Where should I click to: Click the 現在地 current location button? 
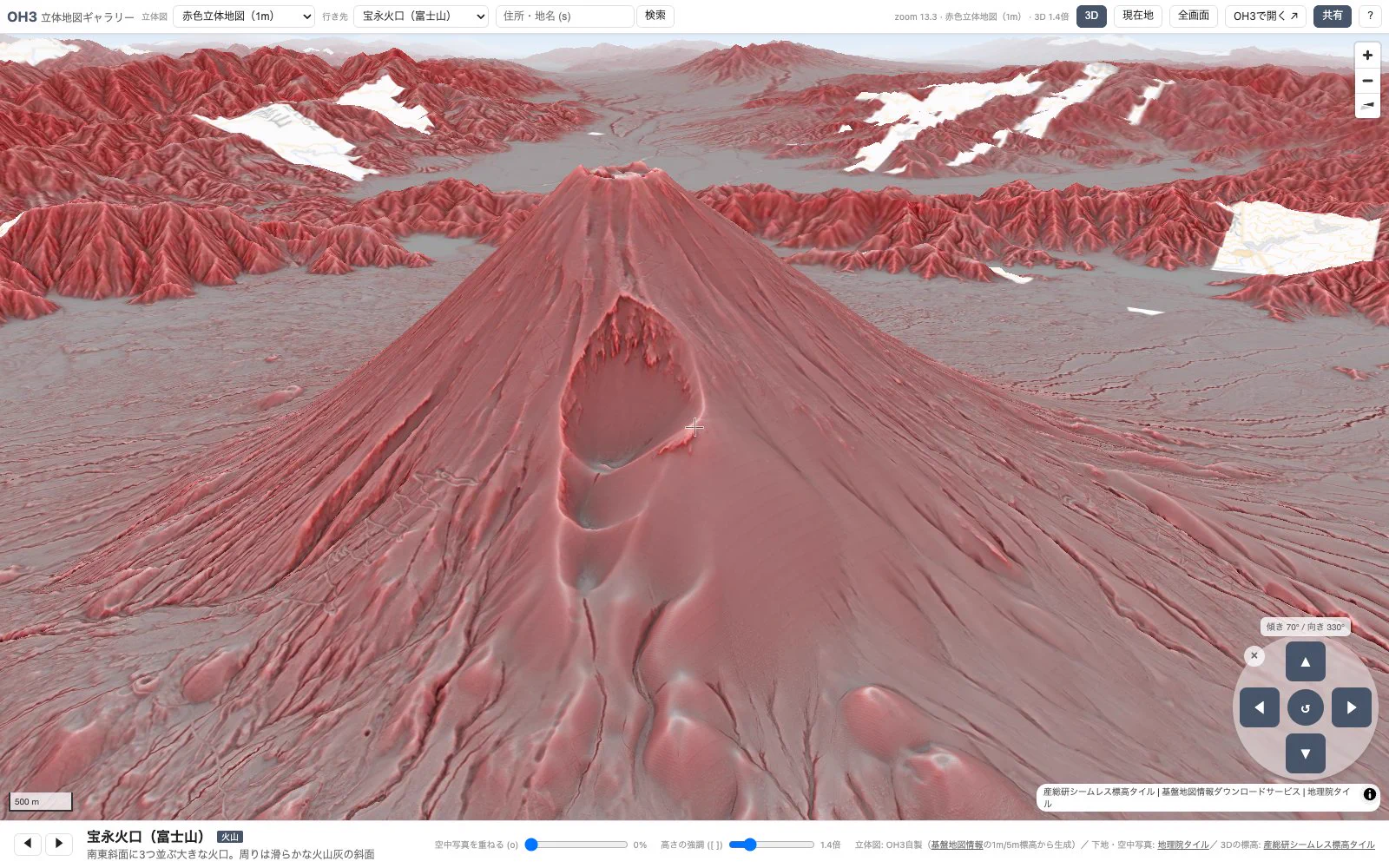1137,16
